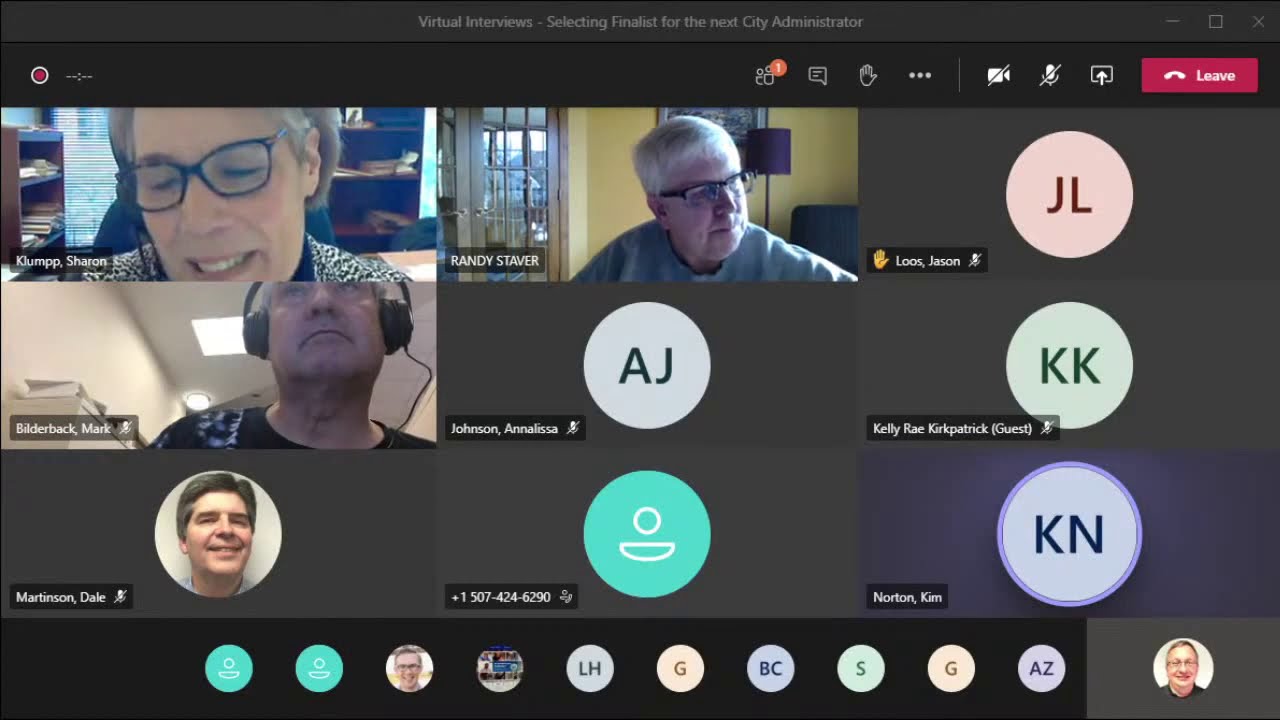The height and width of the screenshot is (720, 1280).
Task: Click your self-view photo in the bottom right corner
Action: click(1183, 668)
